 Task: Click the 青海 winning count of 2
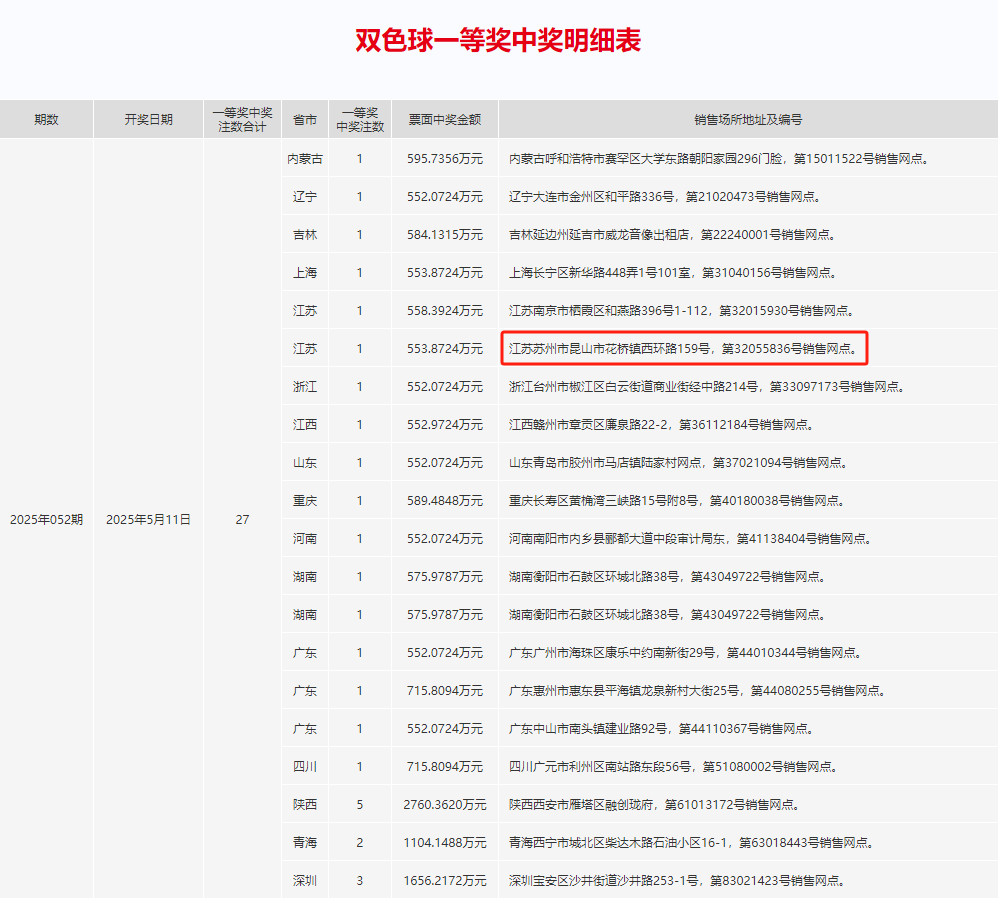pyautogui.click(x=360, y=843)
